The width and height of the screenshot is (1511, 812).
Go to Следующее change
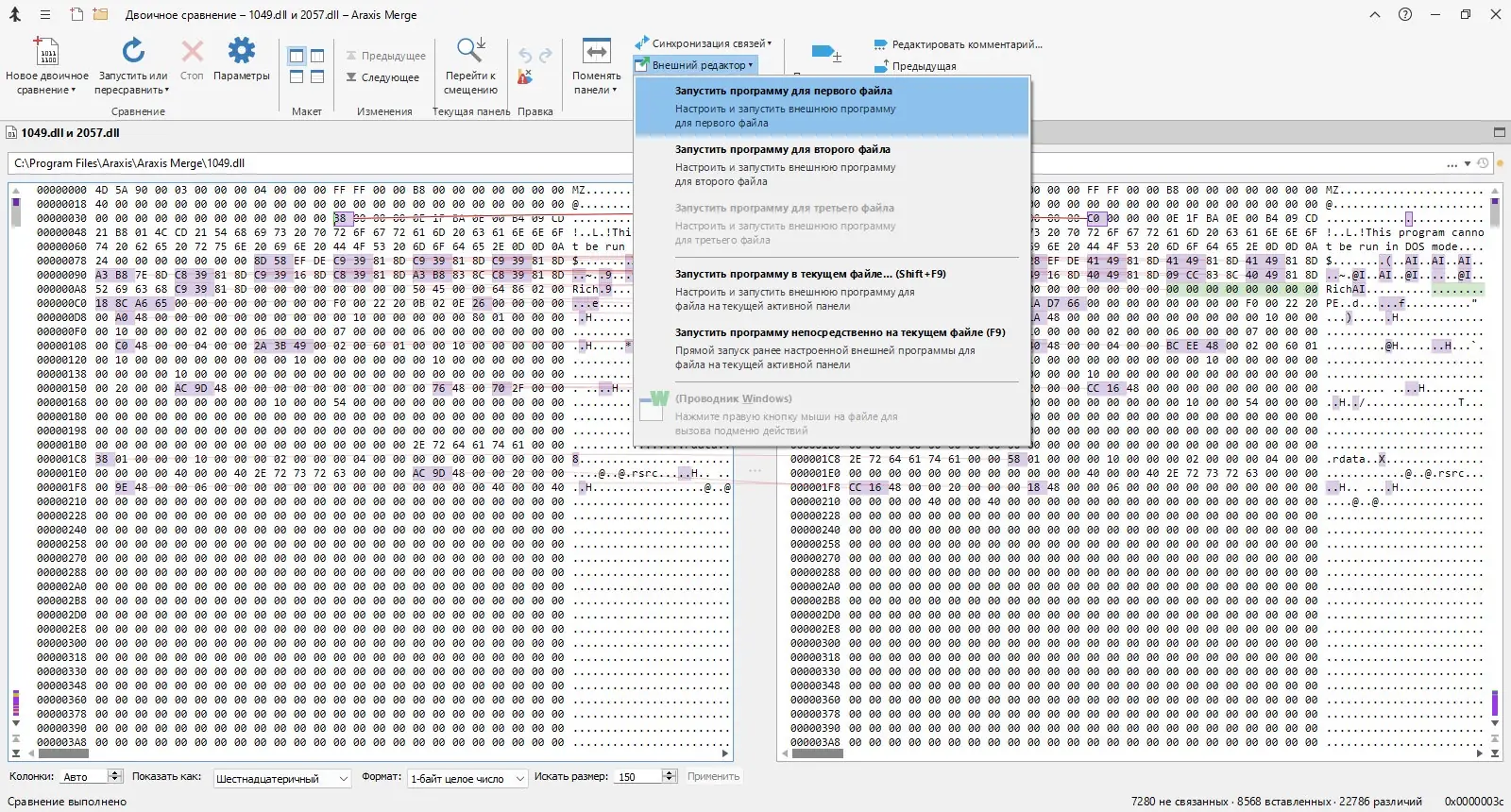click(382, 77)
